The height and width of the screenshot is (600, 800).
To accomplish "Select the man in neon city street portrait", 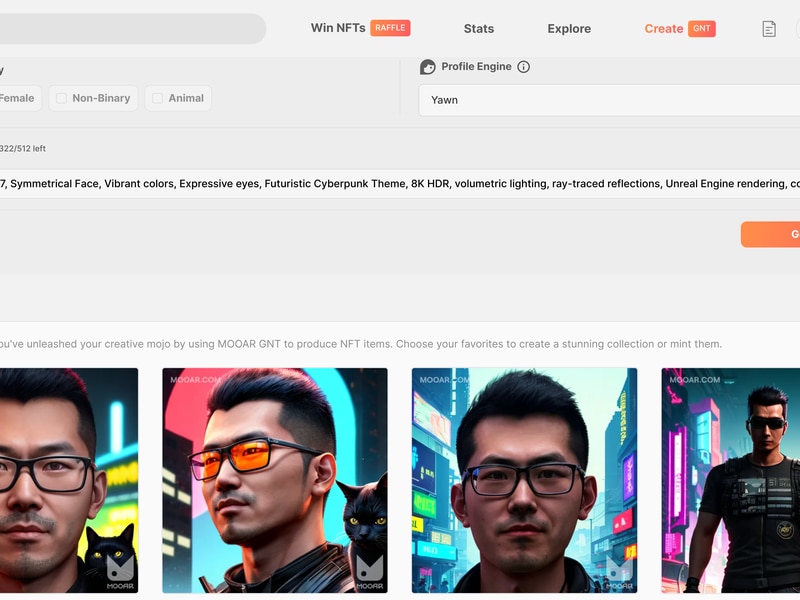I will 524,480.
